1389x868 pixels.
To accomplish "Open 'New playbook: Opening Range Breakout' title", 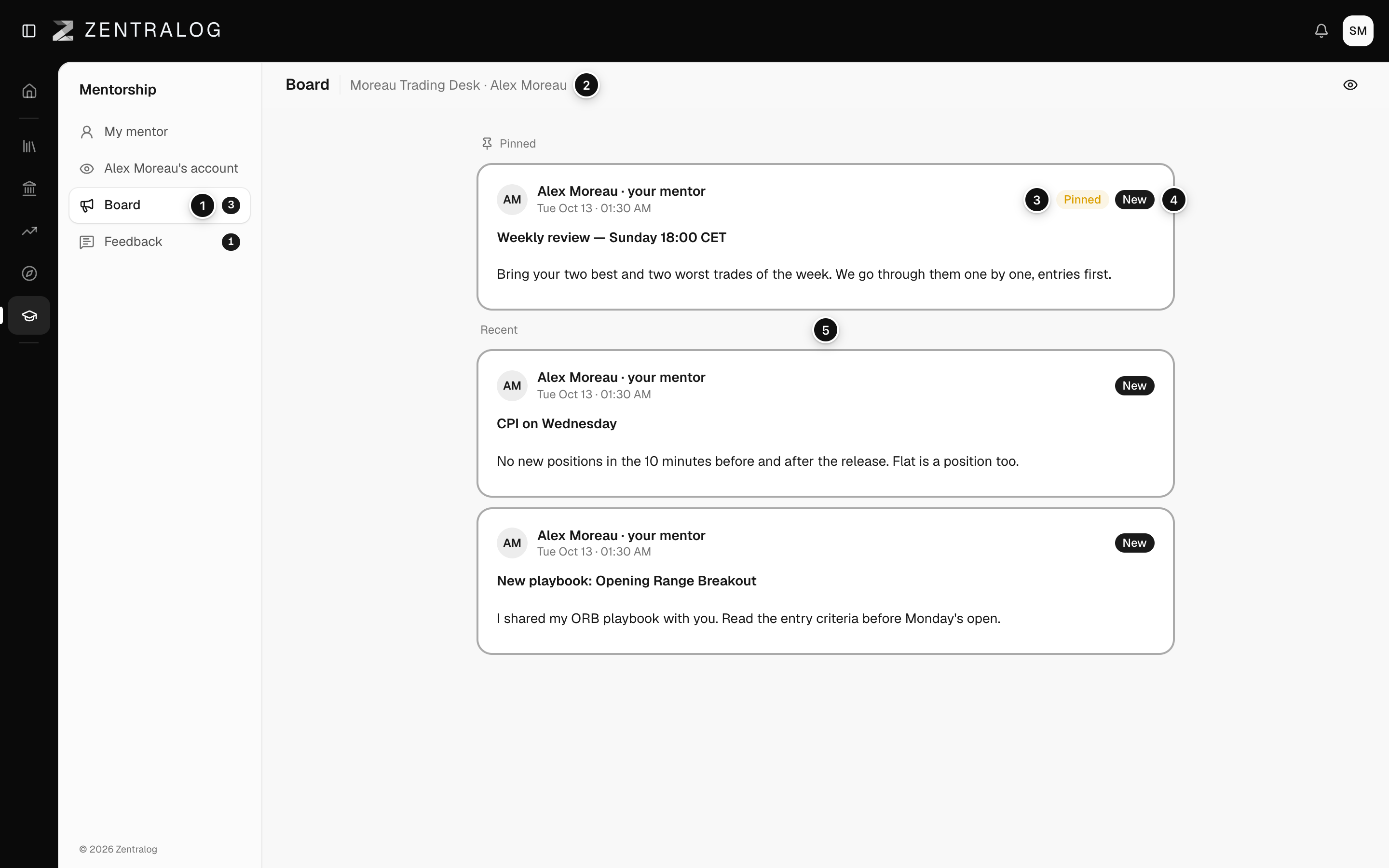I will 626,581.
